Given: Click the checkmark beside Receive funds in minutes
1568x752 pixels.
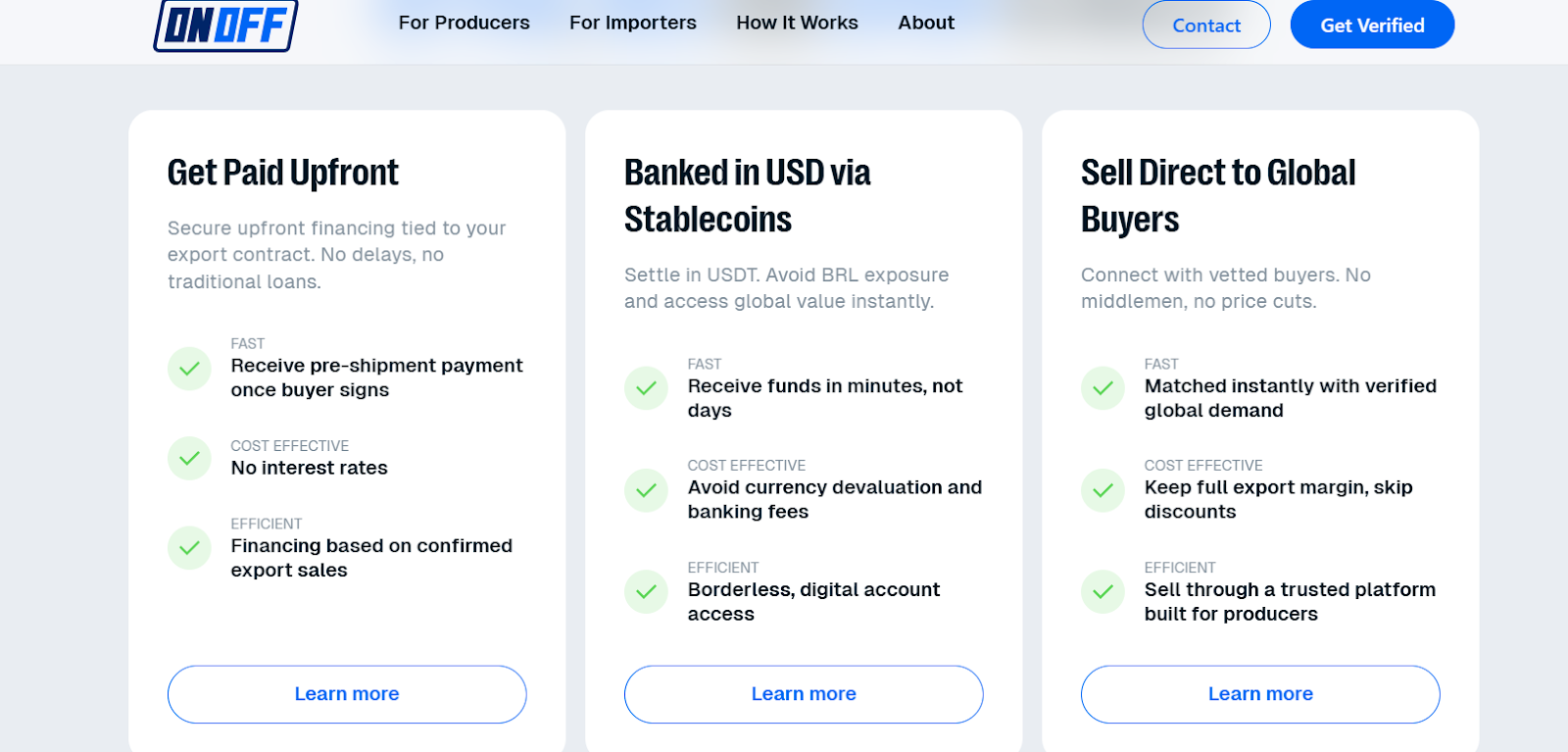Looking at the screenshot, I should (646, 389).
